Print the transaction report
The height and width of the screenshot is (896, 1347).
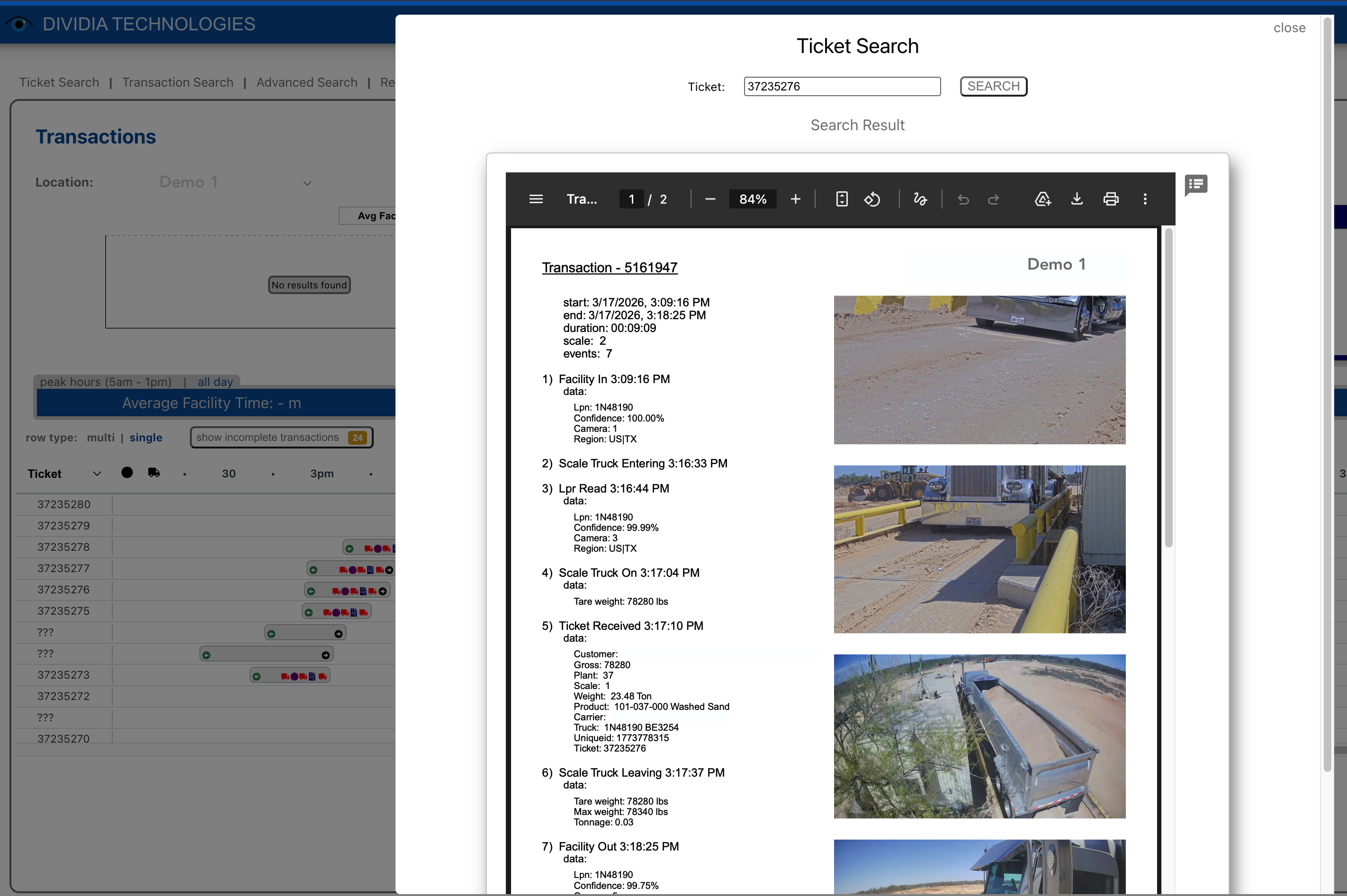tap(1111, 199)
